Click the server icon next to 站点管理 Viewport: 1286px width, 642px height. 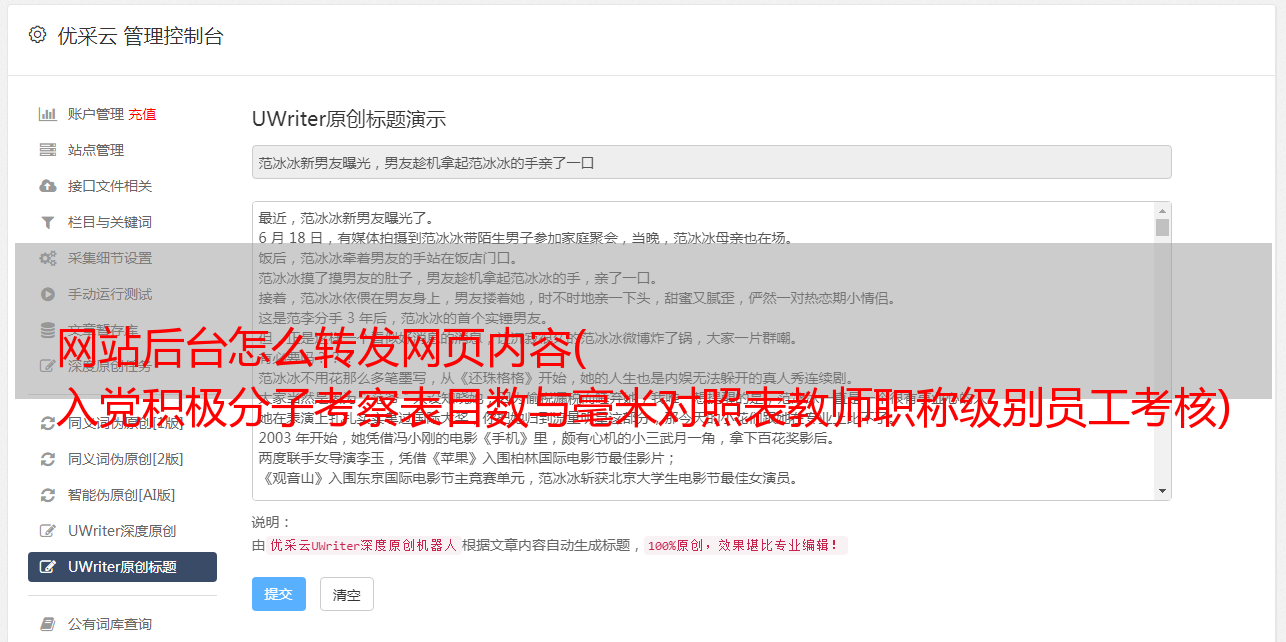pyautogui.click(x=47, y=150)
